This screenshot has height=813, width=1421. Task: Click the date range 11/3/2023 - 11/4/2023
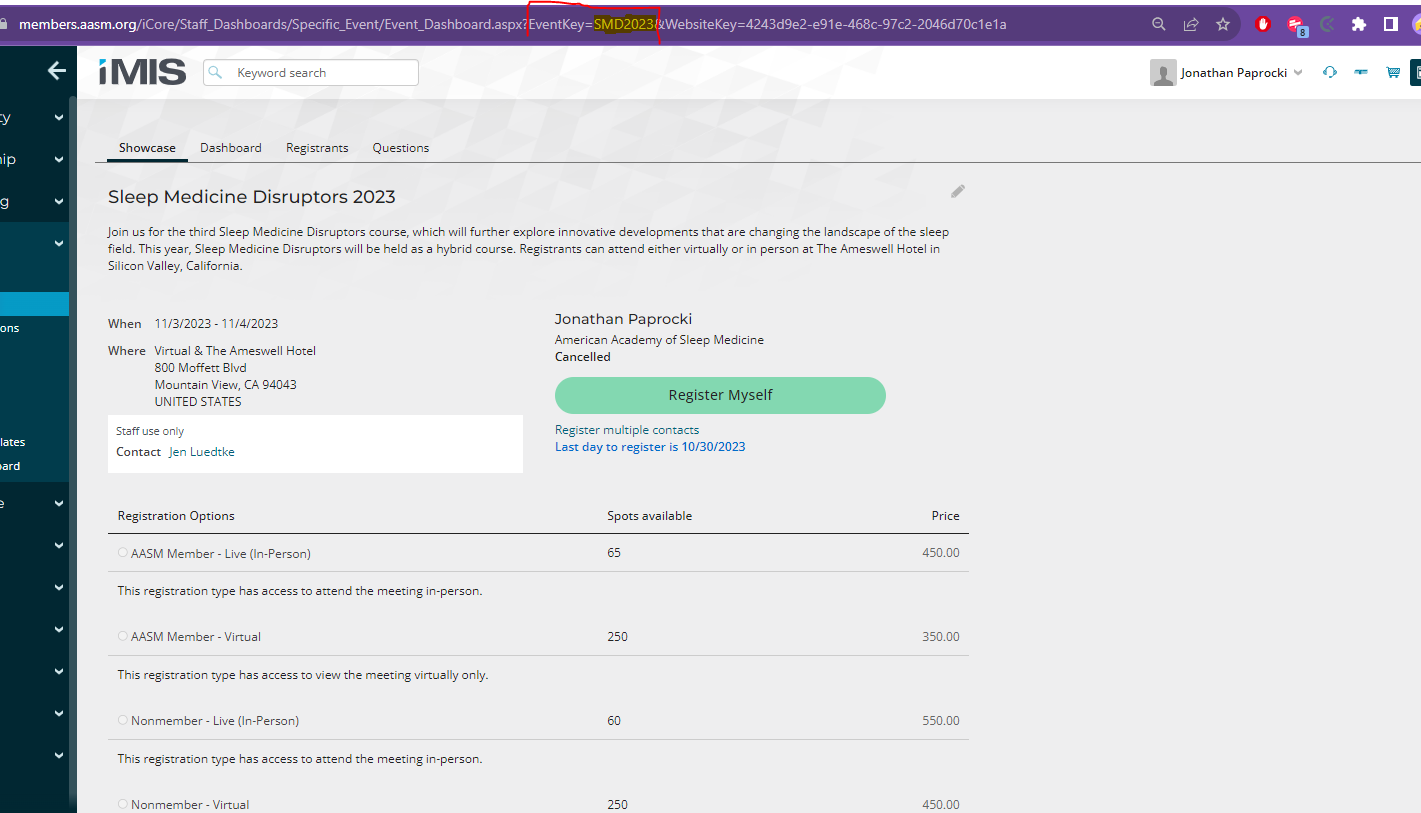pos(216,324)
